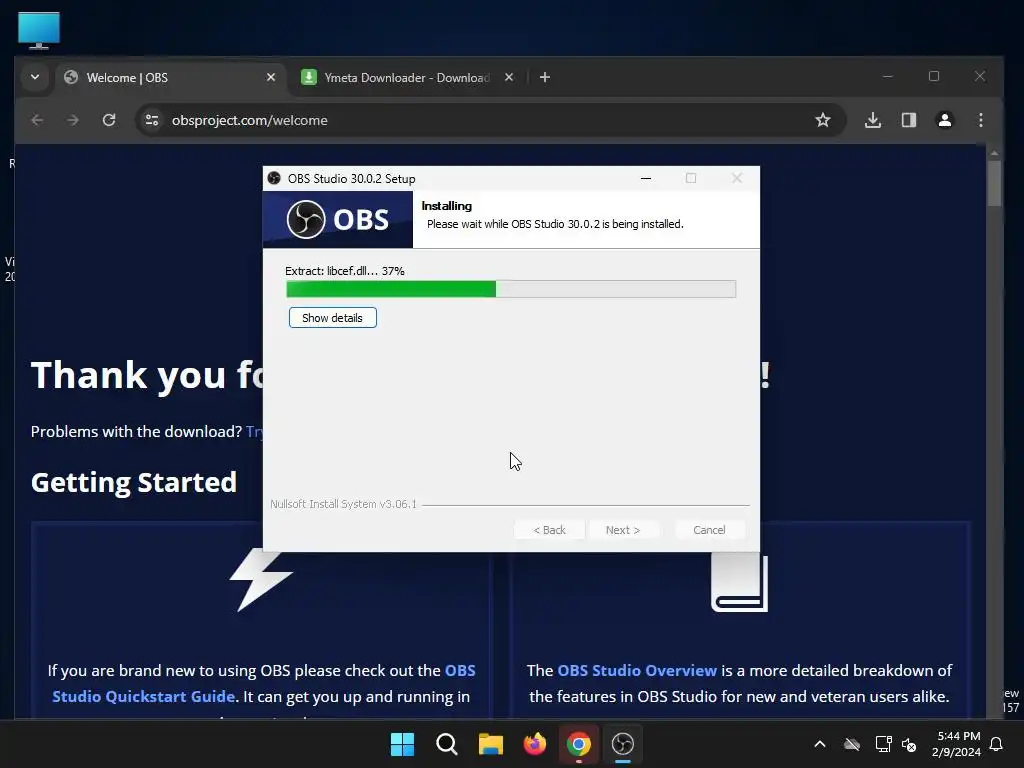This screenshot has width=1024, height=768.
Task: Click the Chrome back arrow
Action: [x=37, y=120]
